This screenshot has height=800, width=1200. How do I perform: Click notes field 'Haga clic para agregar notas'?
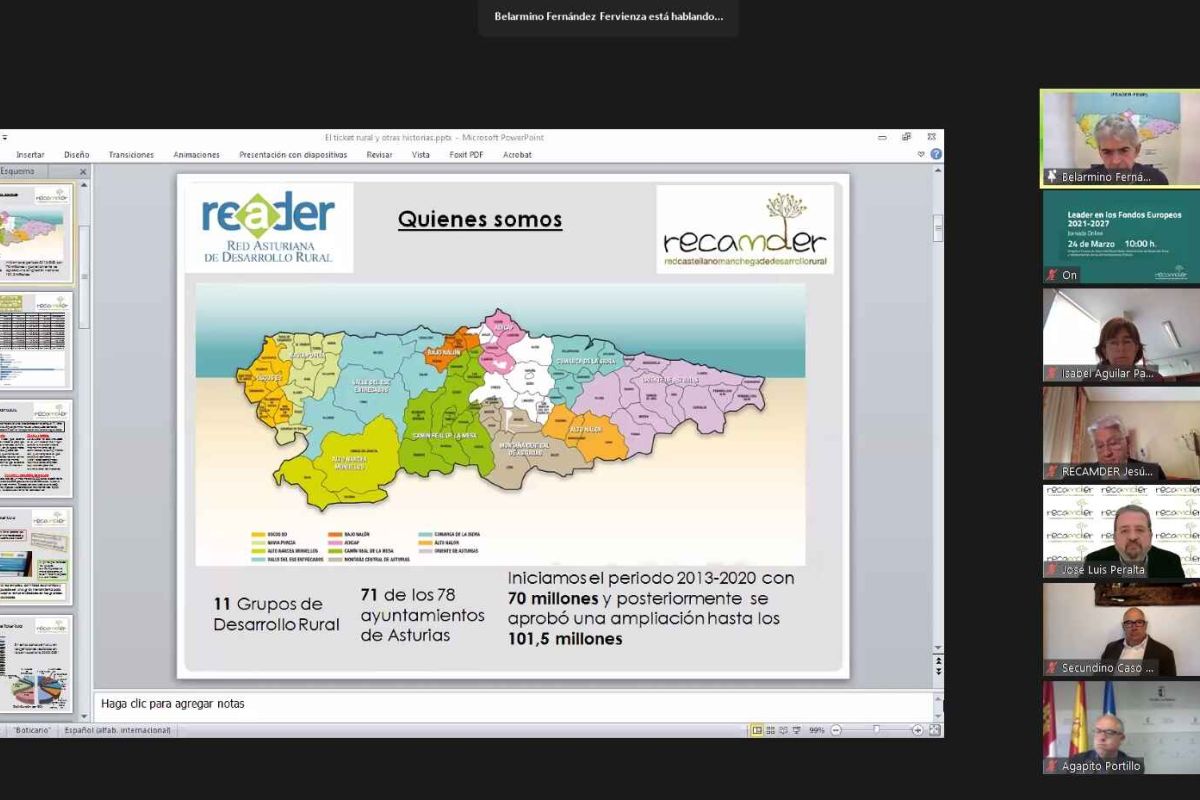point(515,704)
